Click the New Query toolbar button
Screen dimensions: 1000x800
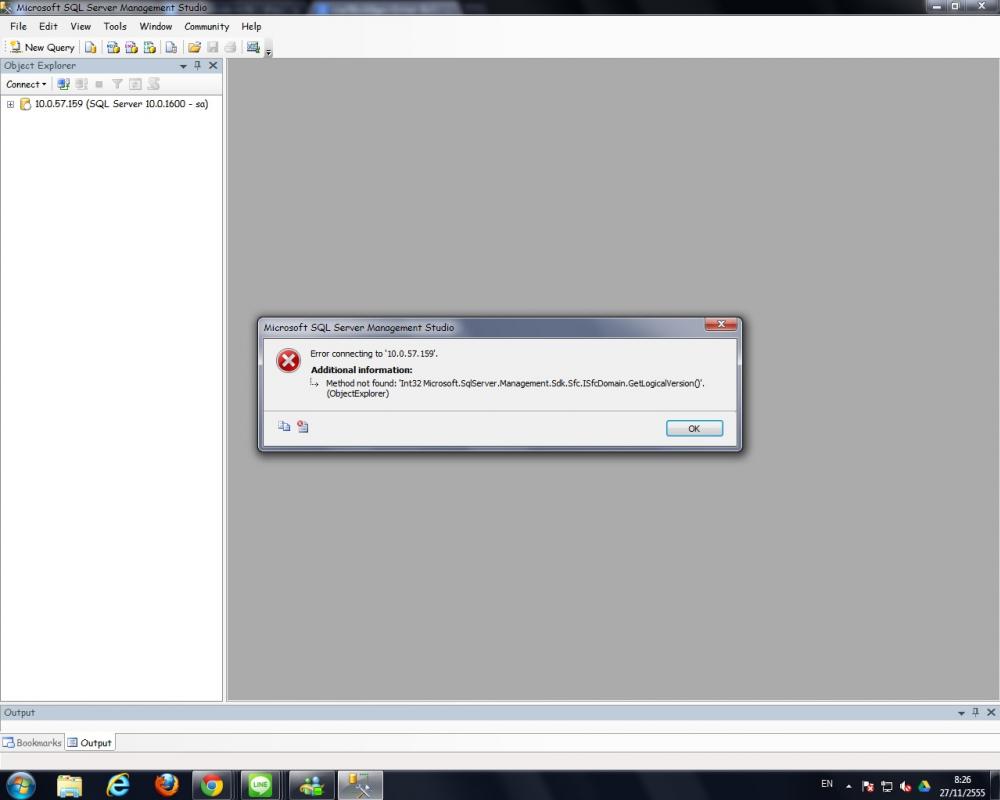42,47
